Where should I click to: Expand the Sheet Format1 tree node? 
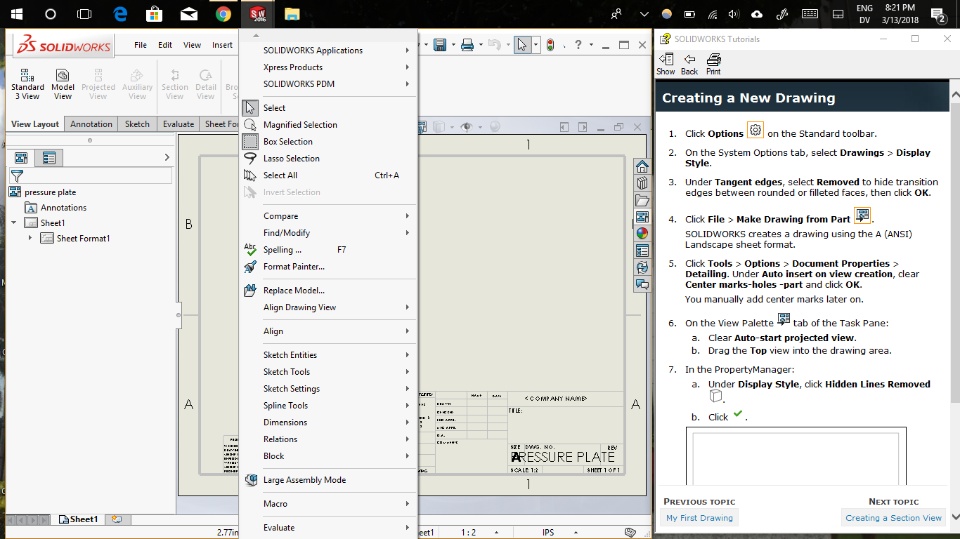click(31, 238)
